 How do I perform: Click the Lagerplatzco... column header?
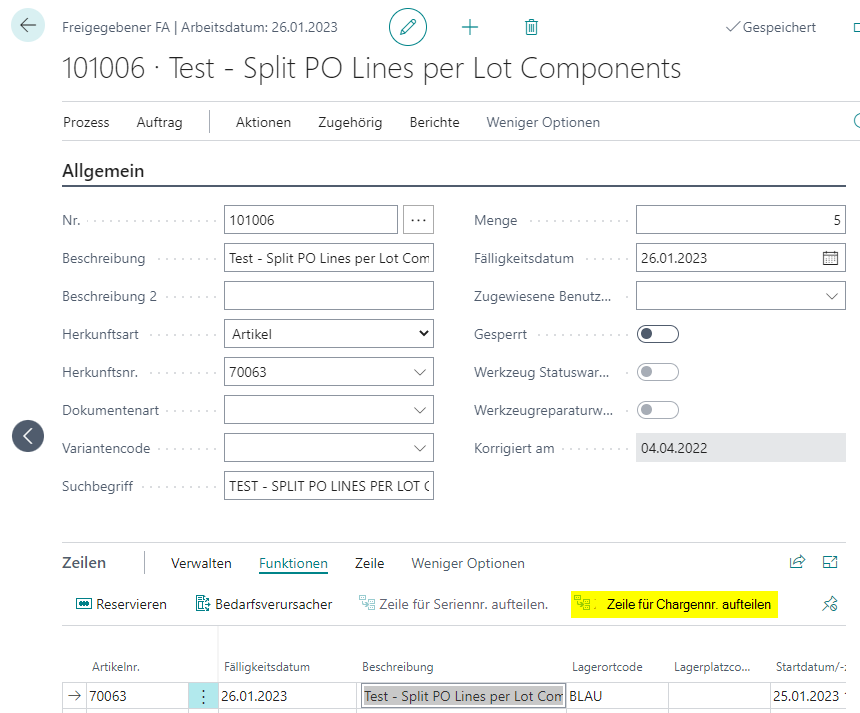click(x=712, y=667)
